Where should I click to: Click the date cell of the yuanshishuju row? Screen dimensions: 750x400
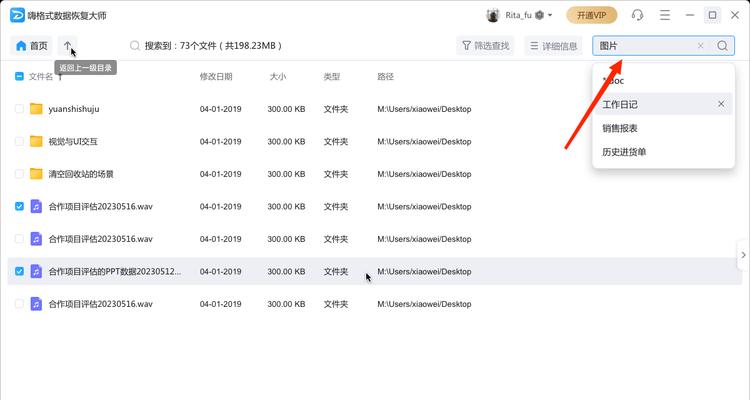(221, 109)
